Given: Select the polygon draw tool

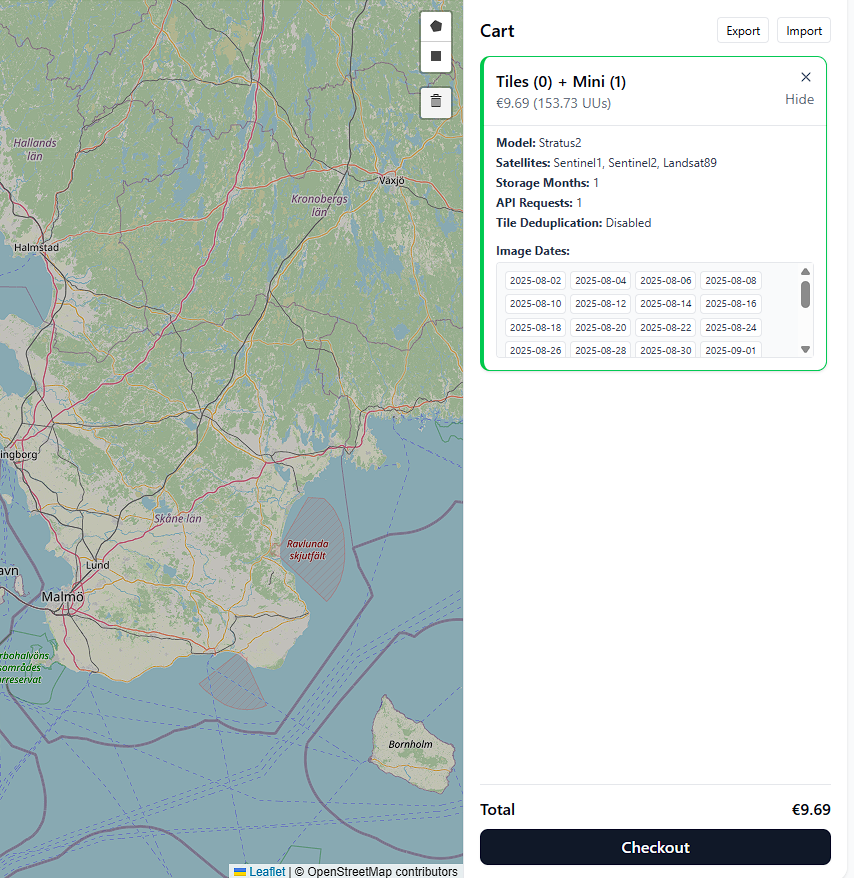Looking at the screenshot, I should [435, 27].
